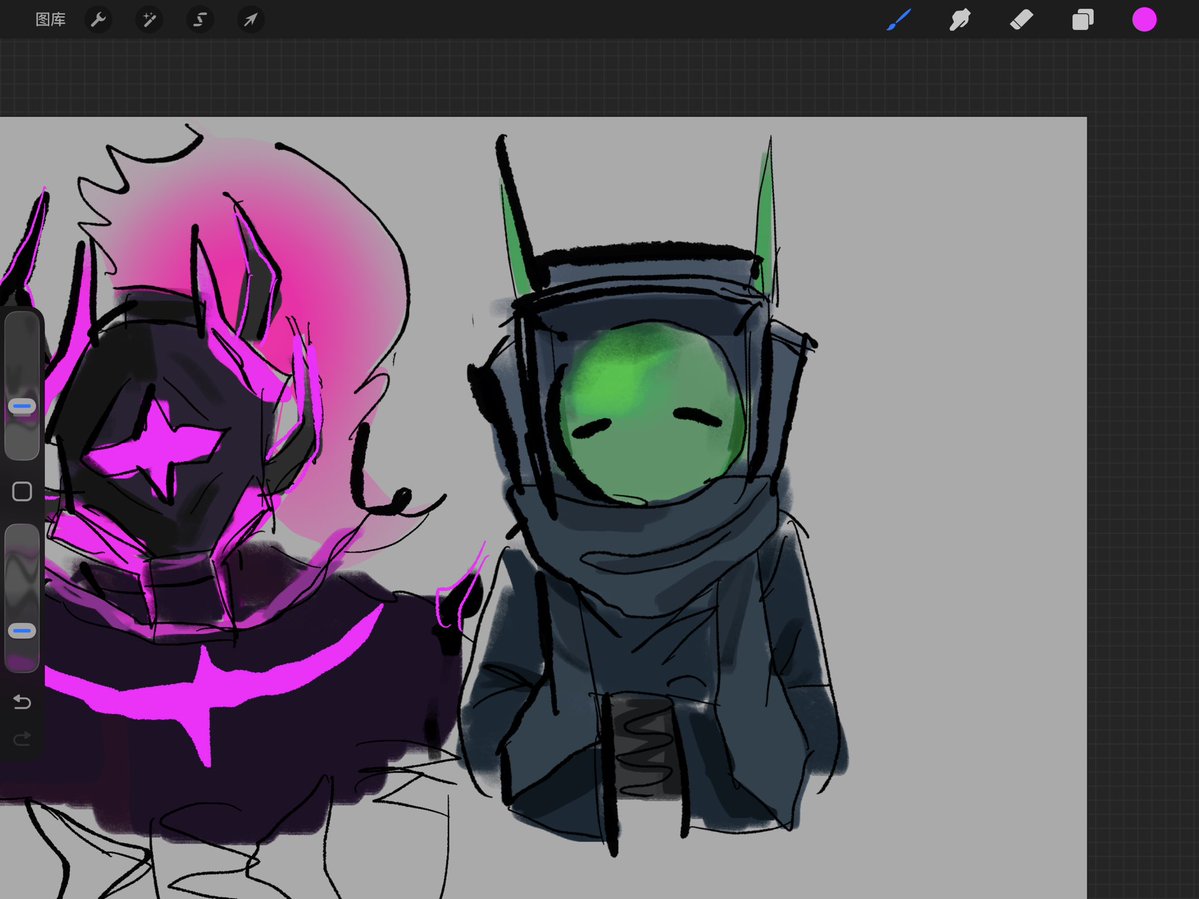Select the Eraser tool
Viewport: 1199px width, 899px height.
tap(1022, 20)
